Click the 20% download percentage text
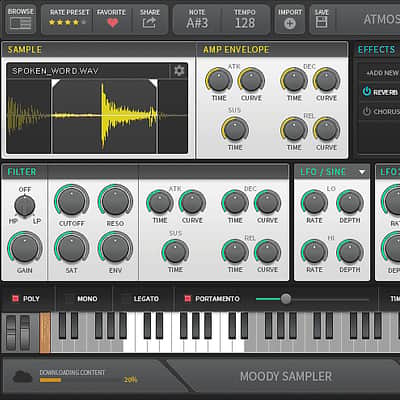This screenshot has height=400, width=400. coord(130,380)
